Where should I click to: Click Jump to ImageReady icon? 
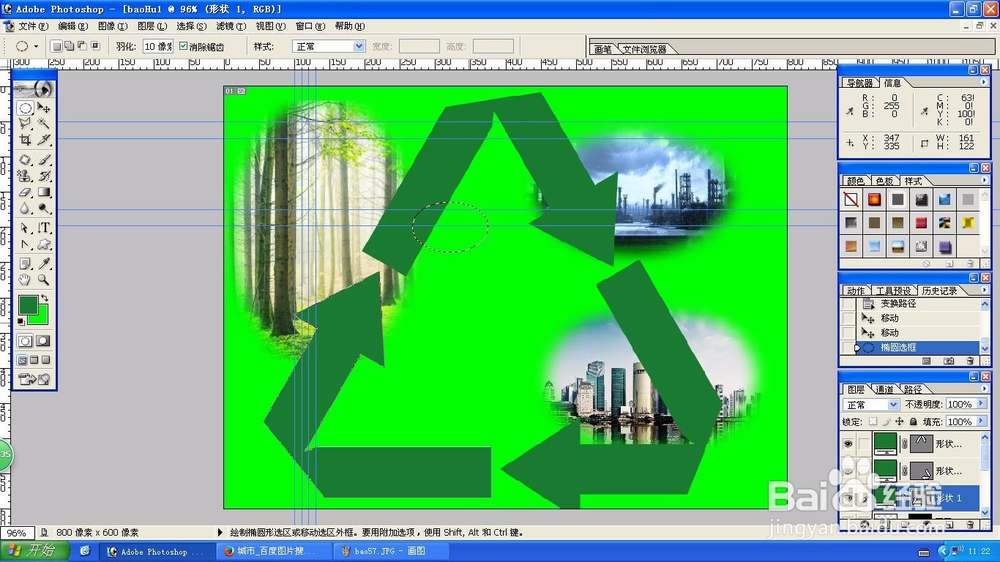[x=34, y=380]
